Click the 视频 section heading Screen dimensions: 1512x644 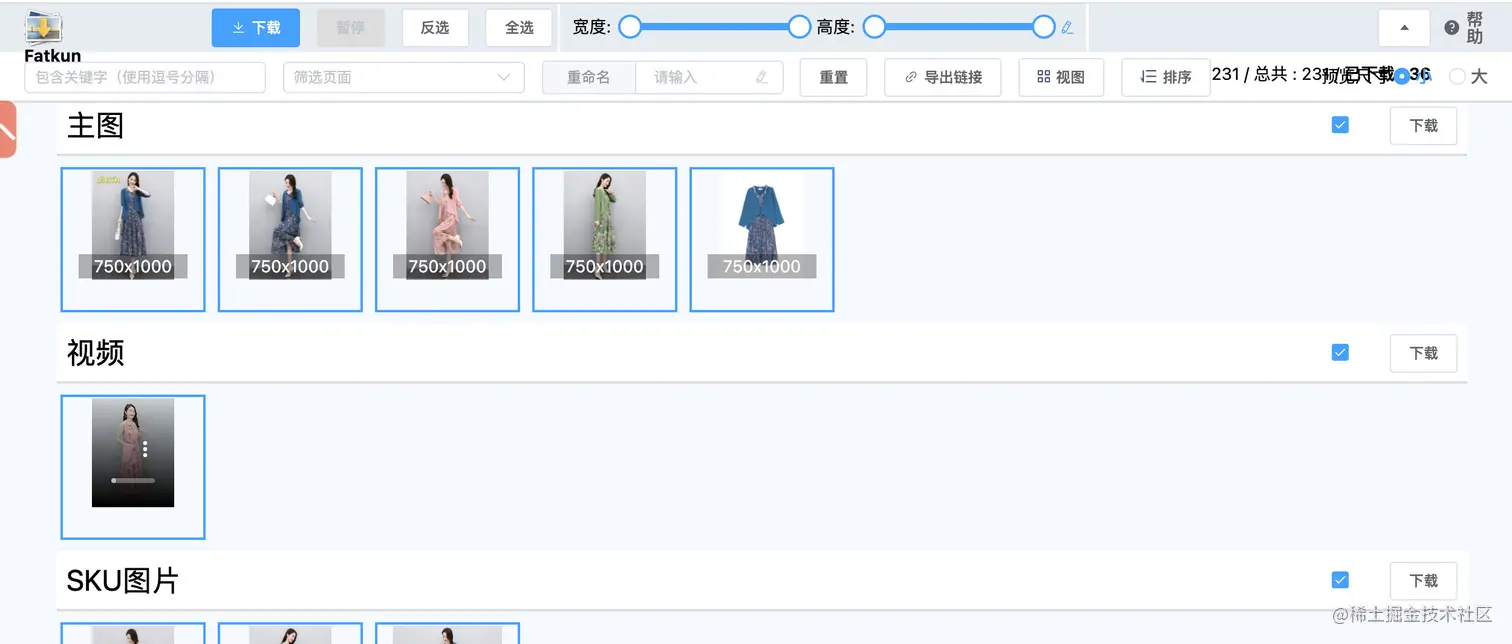pyautogui.click(x=95, y=353)
